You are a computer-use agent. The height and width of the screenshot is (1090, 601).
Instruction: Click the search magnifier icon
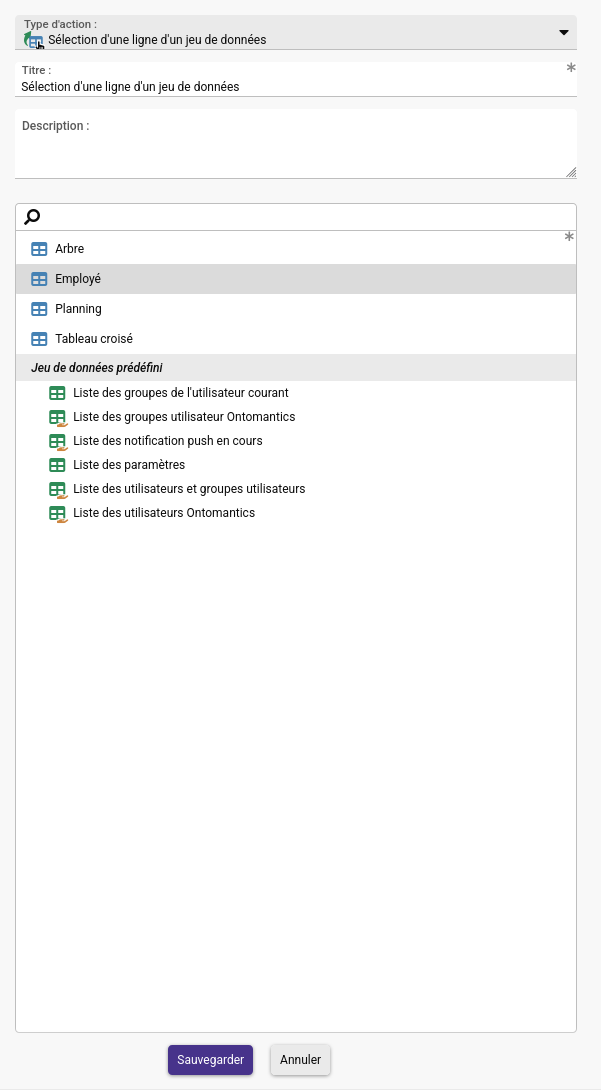(32, 217)
